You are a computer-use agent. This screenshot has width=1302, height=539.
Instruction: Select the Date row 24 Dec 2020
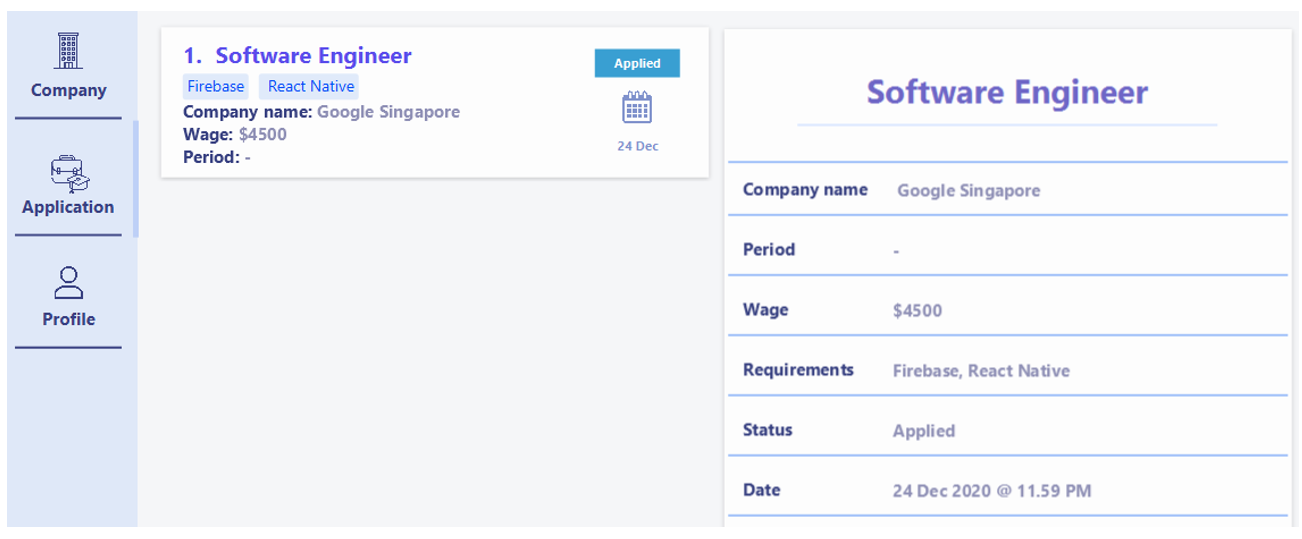click(x=1008, y=490)
